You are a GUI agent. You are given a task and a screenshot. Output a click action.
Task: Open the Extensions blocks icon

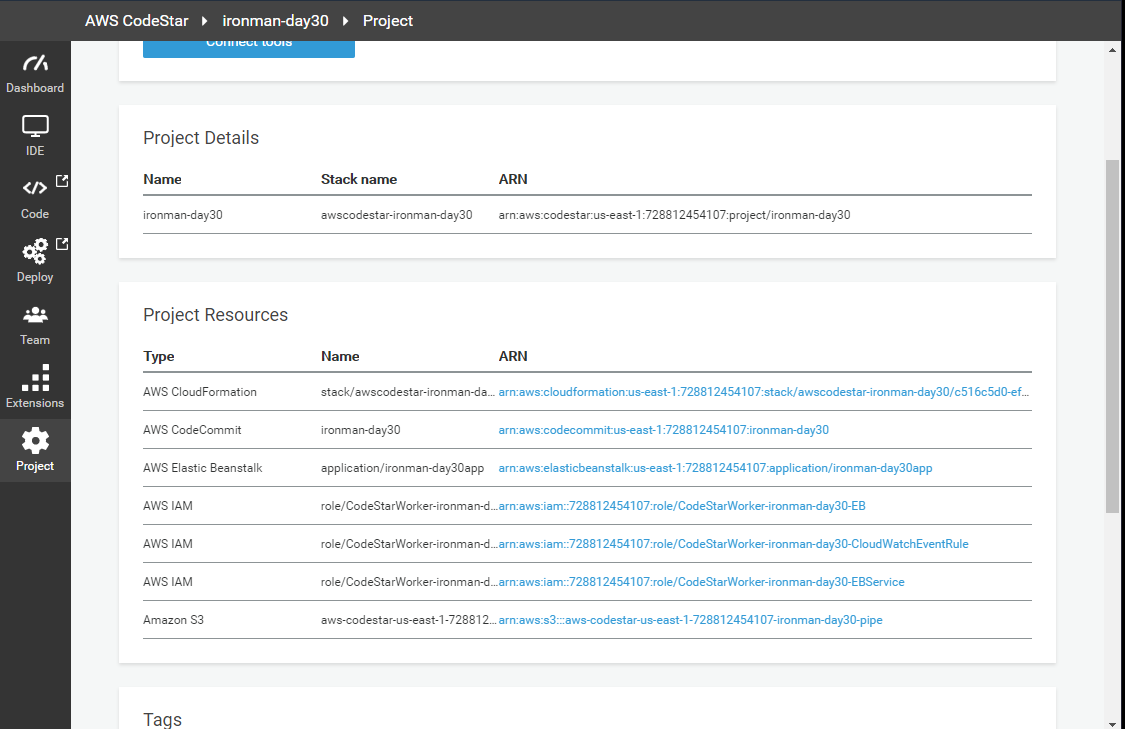click(x=35, y=378)
